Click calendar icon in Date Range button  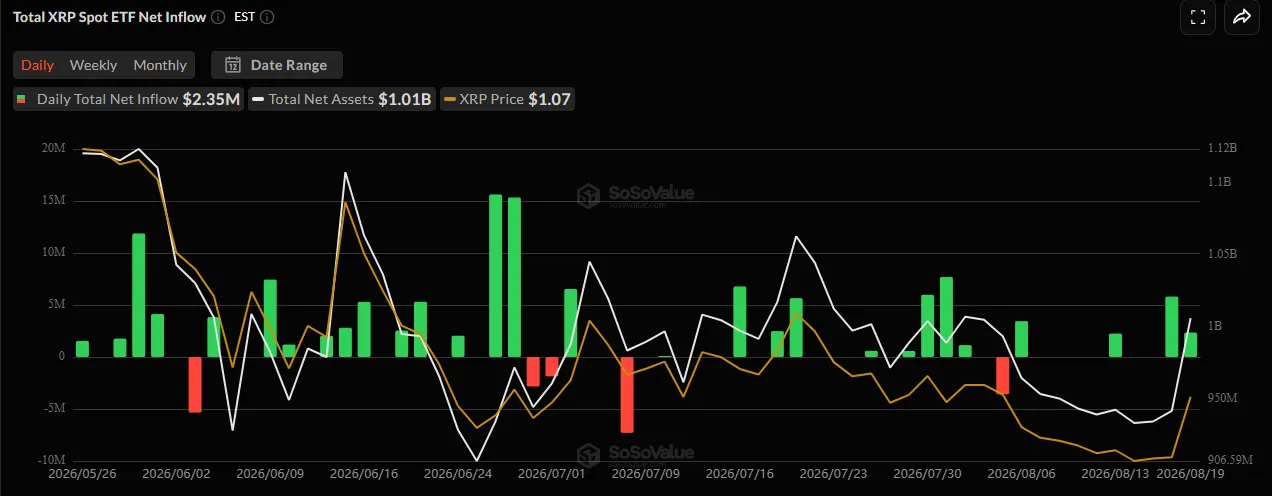pos(233,65)
